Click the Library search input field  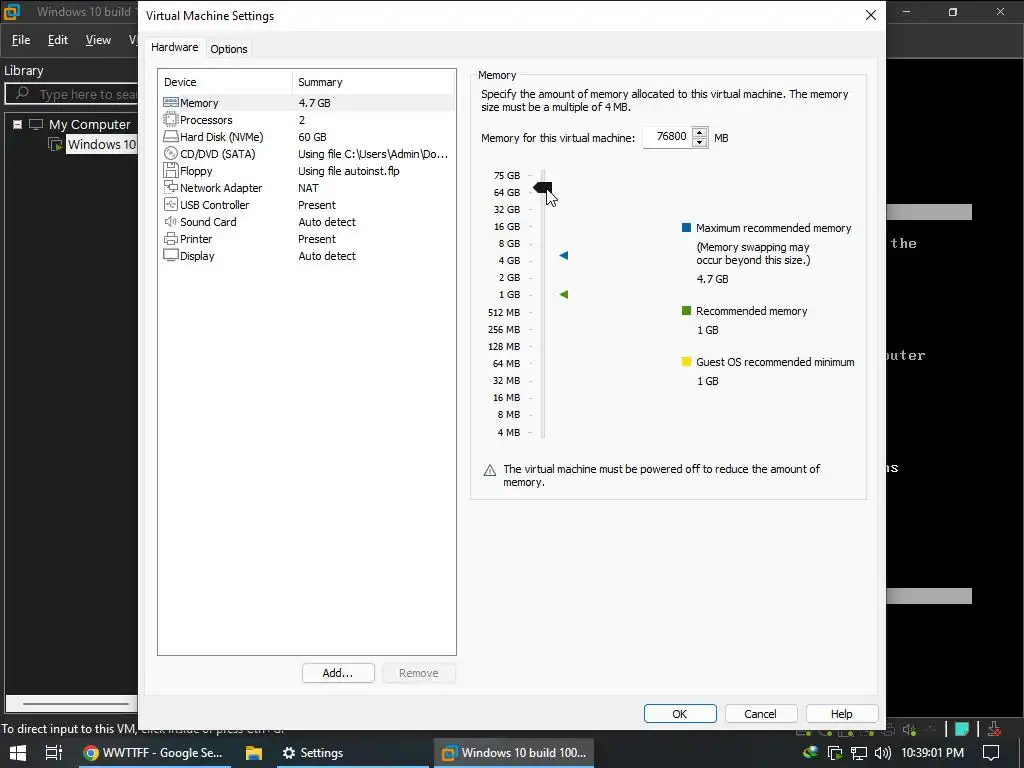tap(72, 94)
